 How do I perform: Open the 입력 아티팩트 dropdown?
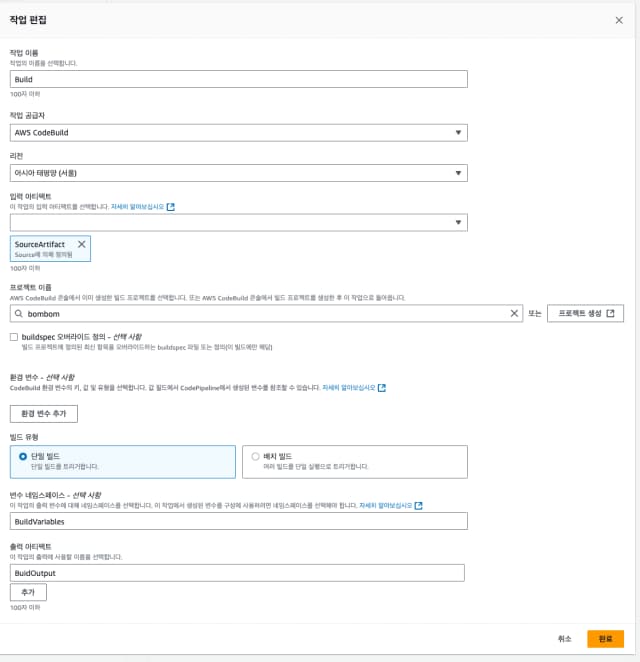[239, 222]
